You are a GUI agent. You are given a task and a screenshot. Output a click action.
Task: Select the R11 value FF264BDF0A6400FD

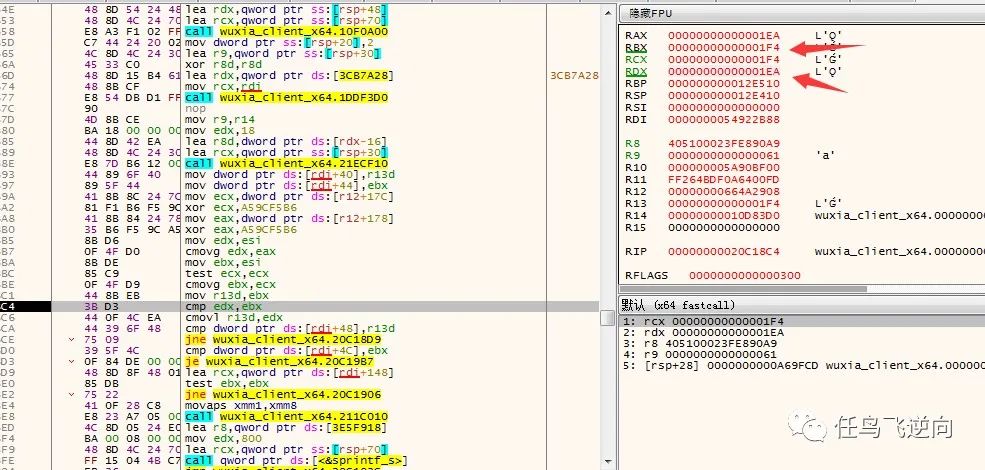724,180
